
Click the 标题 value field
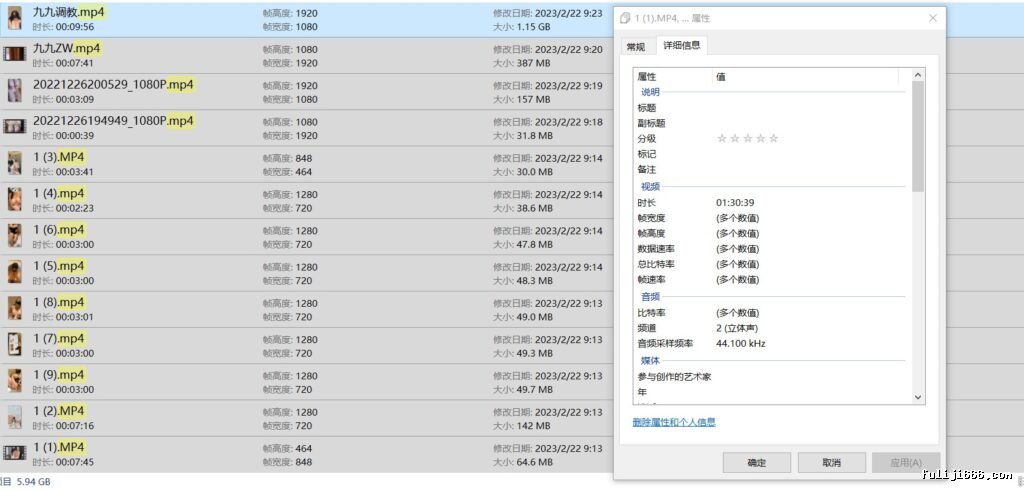810,108
